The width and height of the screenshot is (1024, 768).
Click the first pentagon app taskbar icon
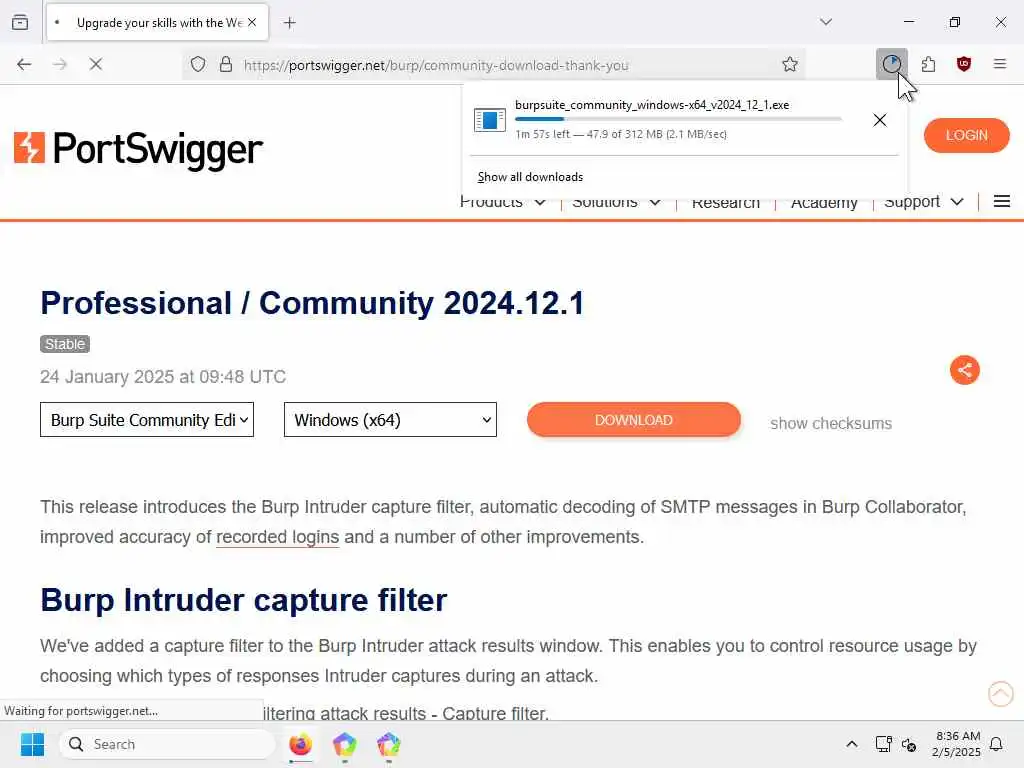[344, 744]
